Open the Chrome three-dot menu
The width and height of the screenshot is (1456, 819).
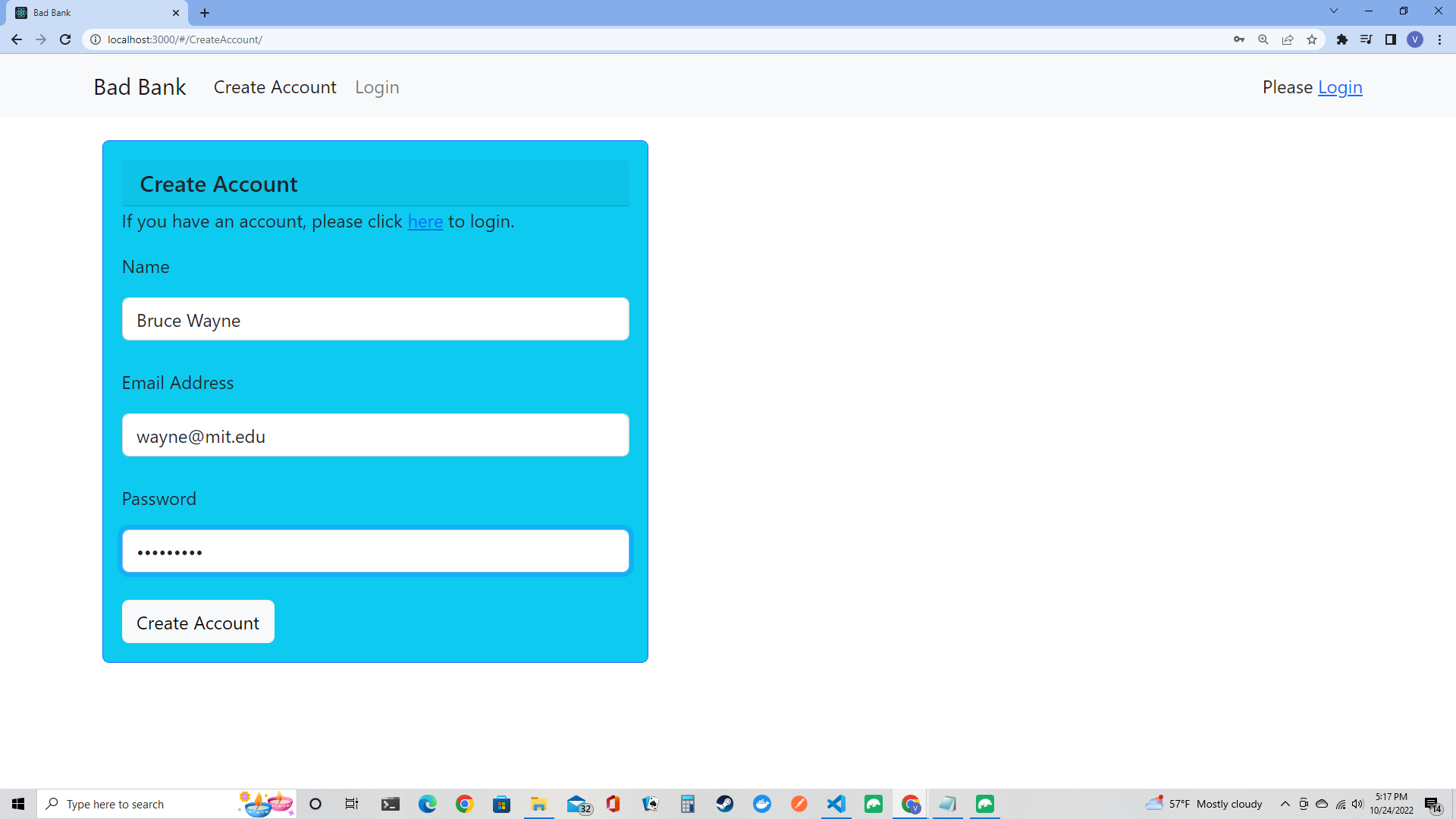pyautogui.click(x=1439, y=39)
